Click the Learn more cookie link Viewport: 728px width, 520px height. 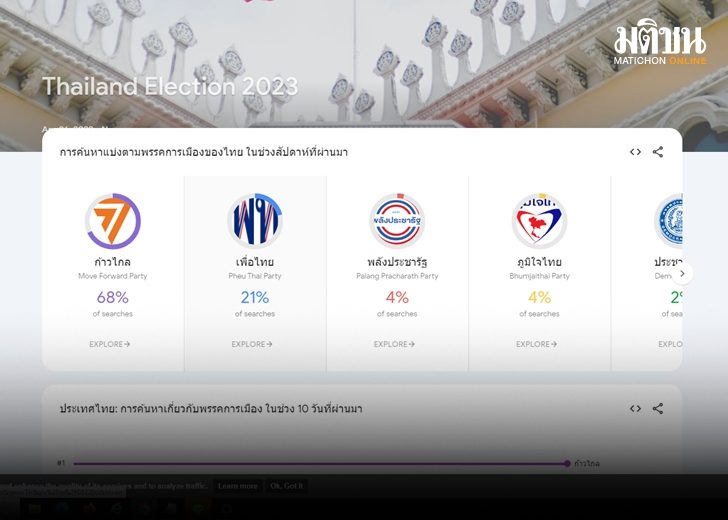point(238,486)
